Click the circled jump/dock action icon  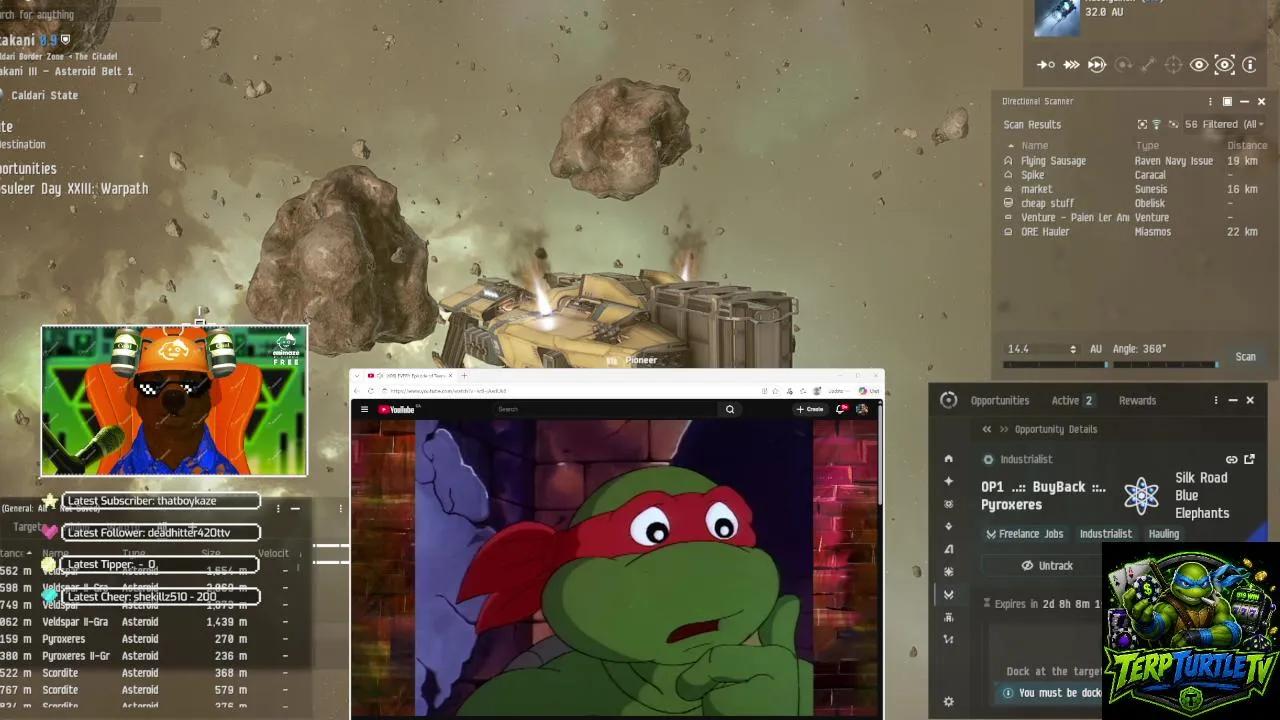[1097, 65]
